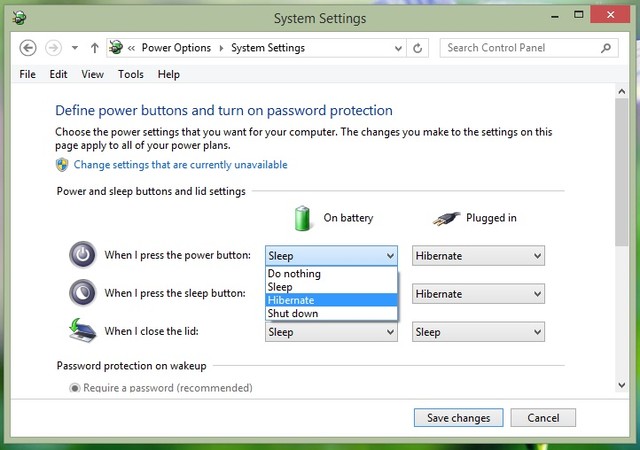The height and width of the screenshot is (450, 640).
Task: Click System Settings breadcrumb
Action: pos(268,48)
